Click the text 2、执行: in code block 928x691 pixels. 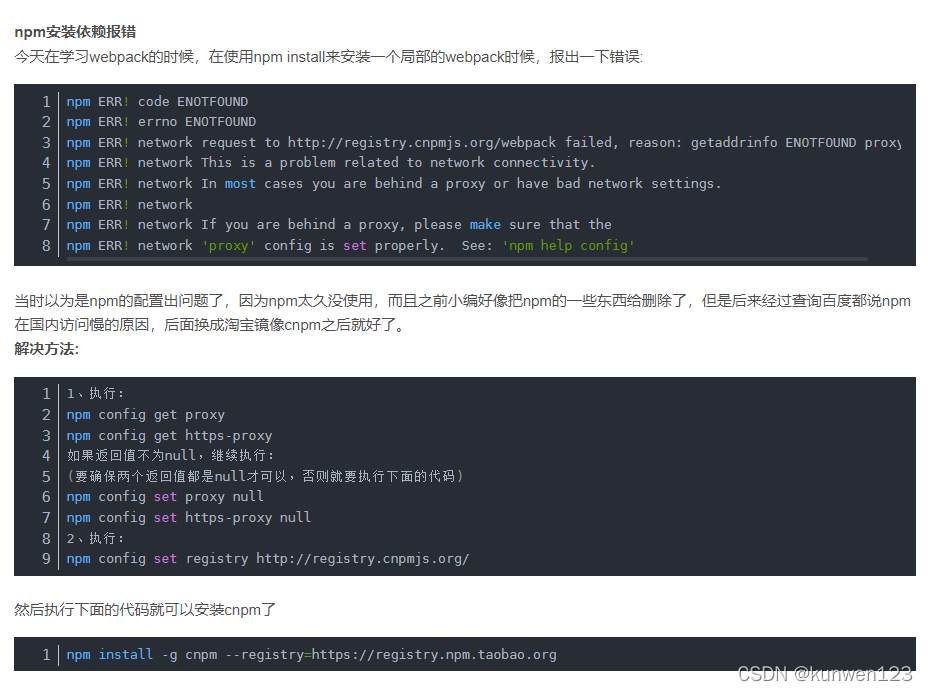[x=97, y=538]
